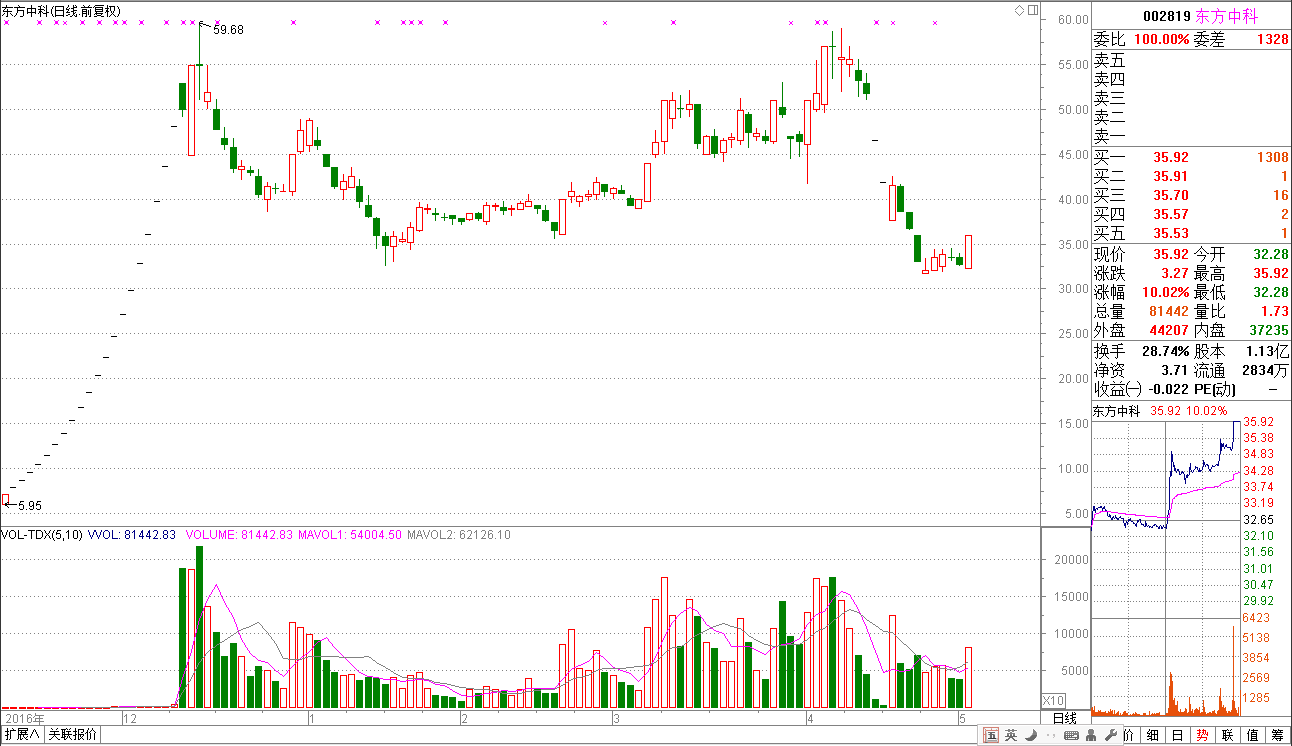This screenshot has height=746, width=1292.
Task: Toggle the IME punctuation icon
Action: click(x=1050, y=736)
